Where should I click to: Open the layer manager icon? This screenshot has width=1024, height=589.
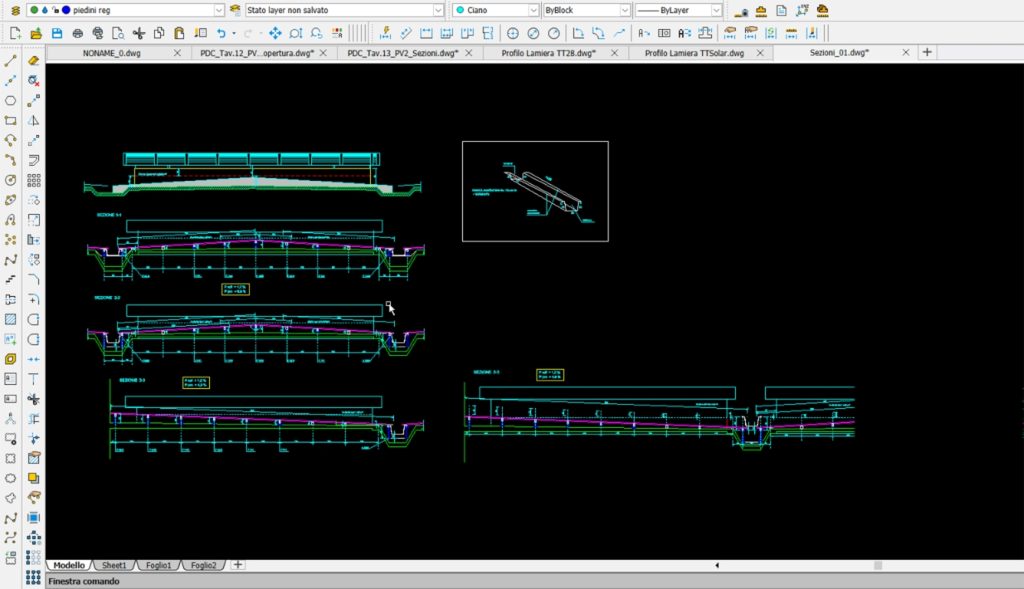(14, 10)
